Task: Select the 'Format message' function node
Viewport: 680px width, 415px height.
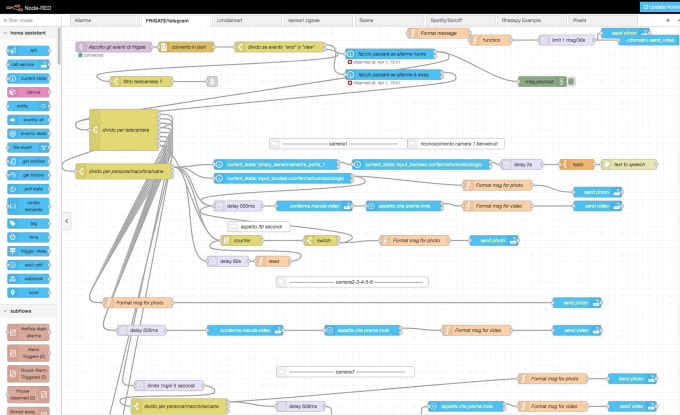Action: [438, 33]
